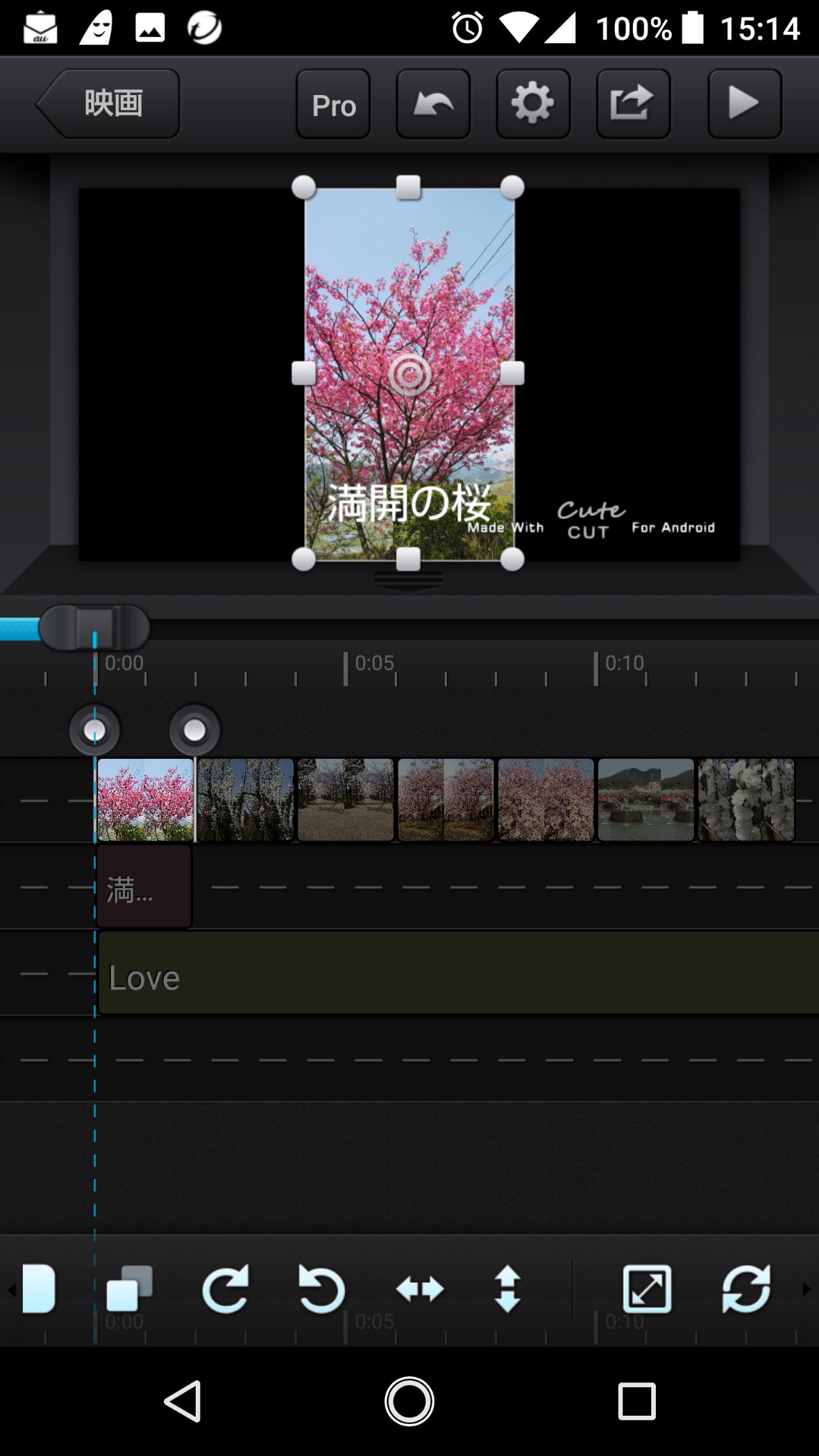Tap the share/export icon
The image size is (819, 1456).
tap(633, 104)
